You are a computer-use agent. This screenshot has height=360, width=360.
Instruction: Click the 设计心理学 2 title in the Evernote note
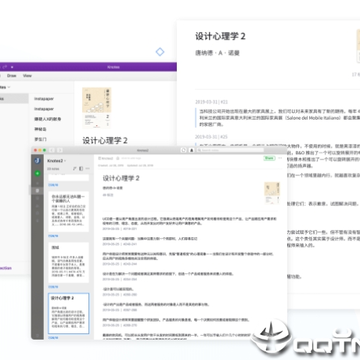(x=121, y=178)
